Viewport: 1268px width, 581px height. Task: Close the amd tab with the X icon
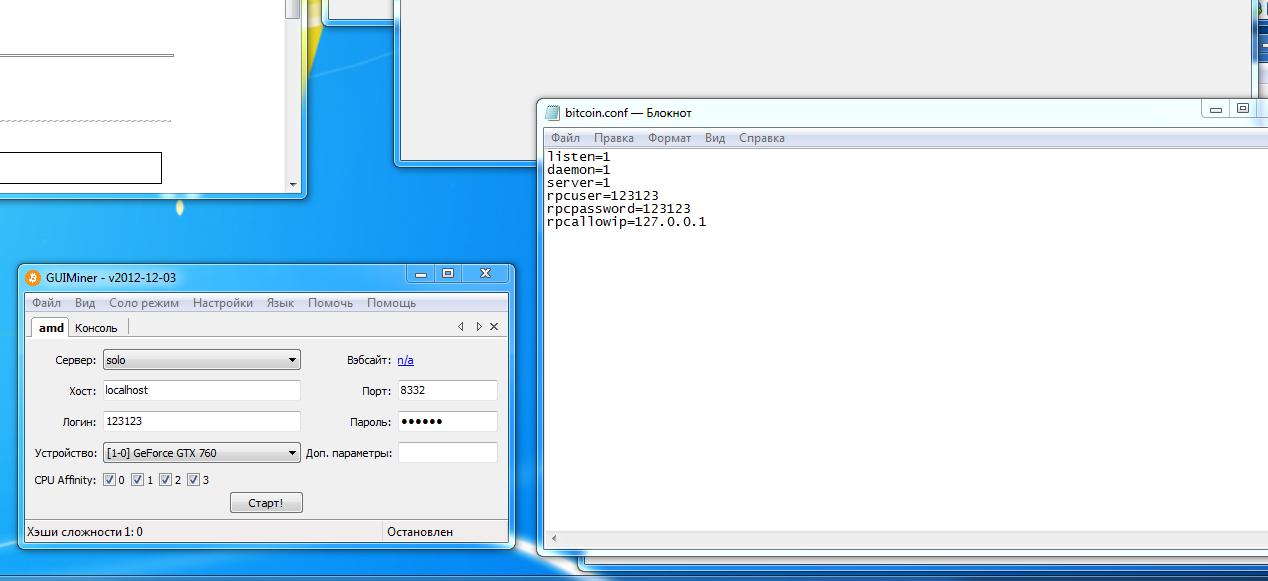[494, 327]
